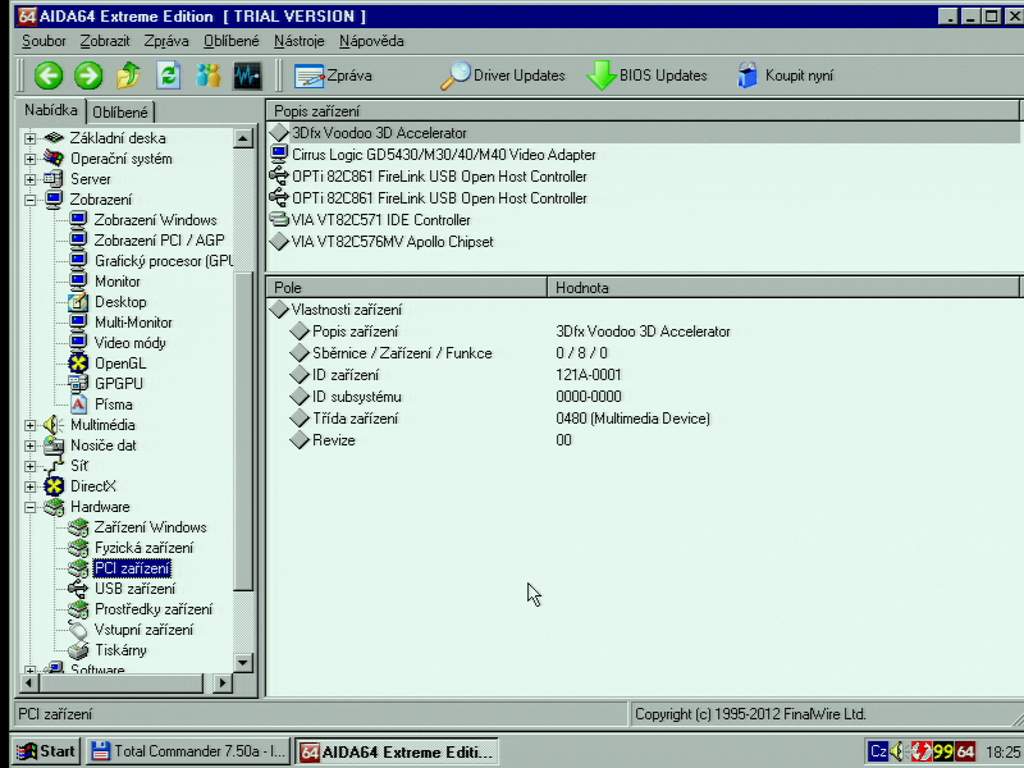Expand the Multimédia tree node
This screenshot has height=768, width=1024.
(x=30, y=425)
